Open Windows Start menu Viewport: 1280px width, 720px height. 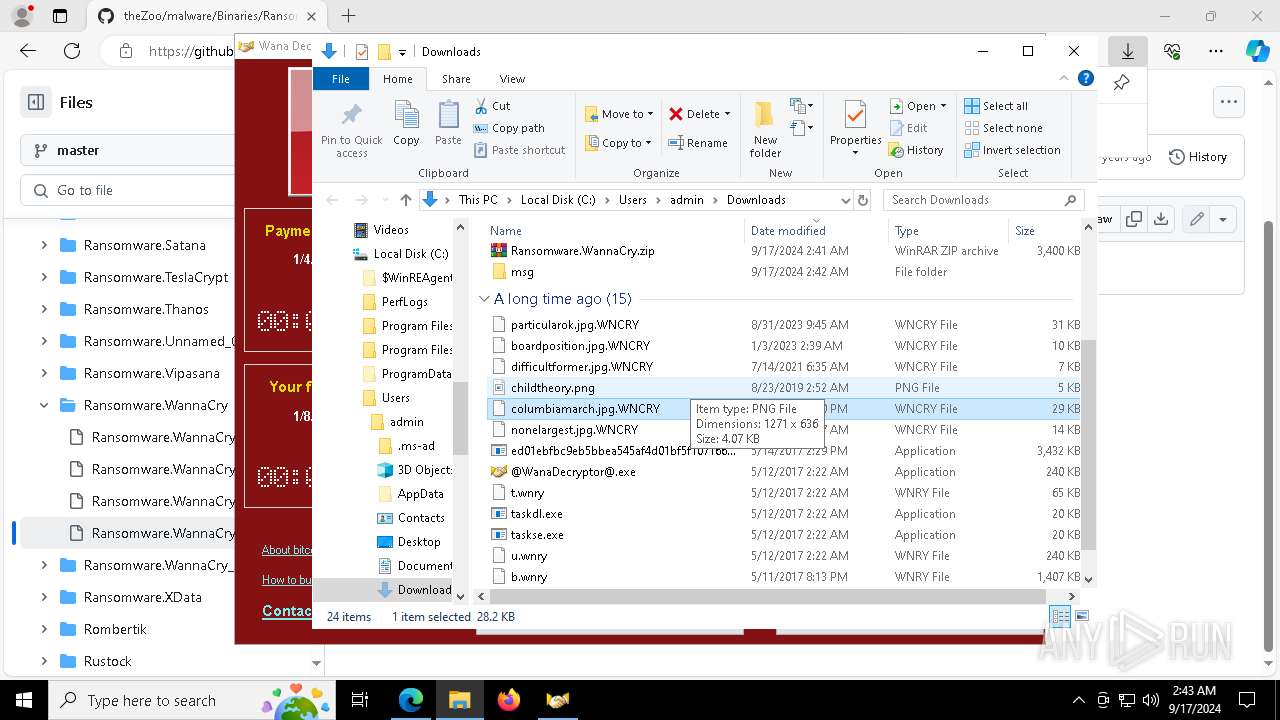click(23, 700)
